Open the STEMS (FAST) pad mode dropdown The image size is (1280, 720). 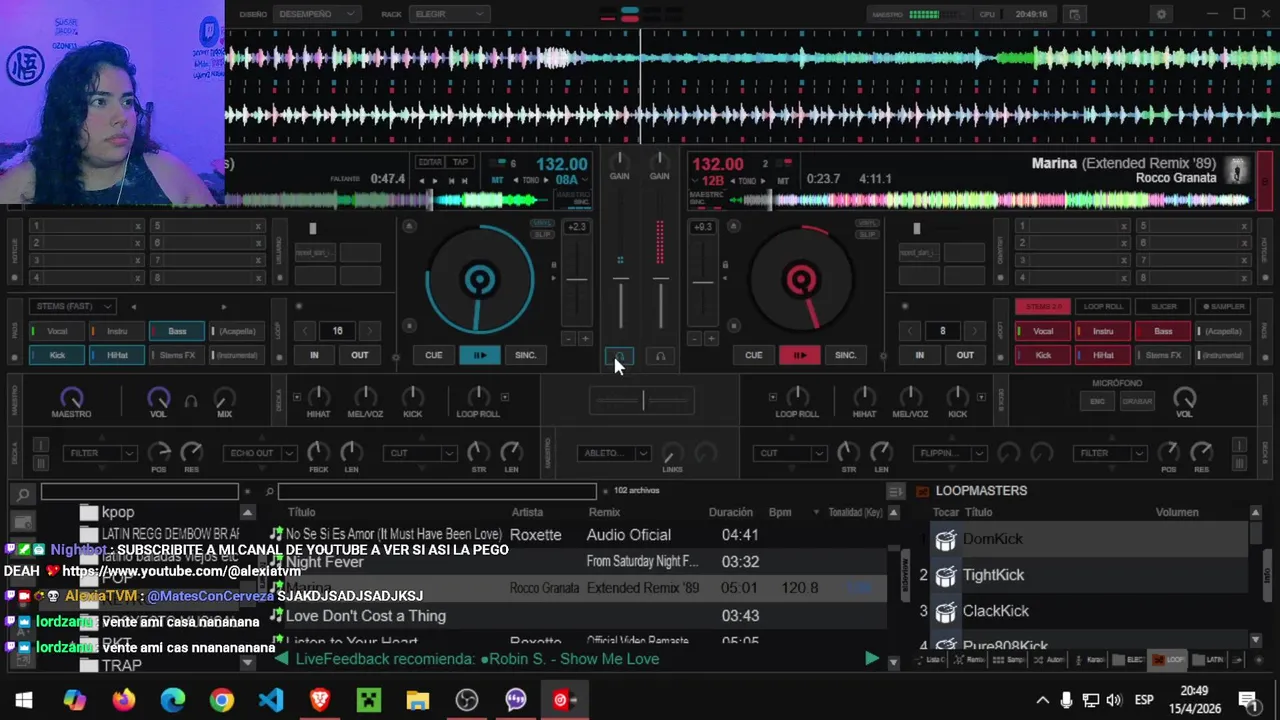73,306
